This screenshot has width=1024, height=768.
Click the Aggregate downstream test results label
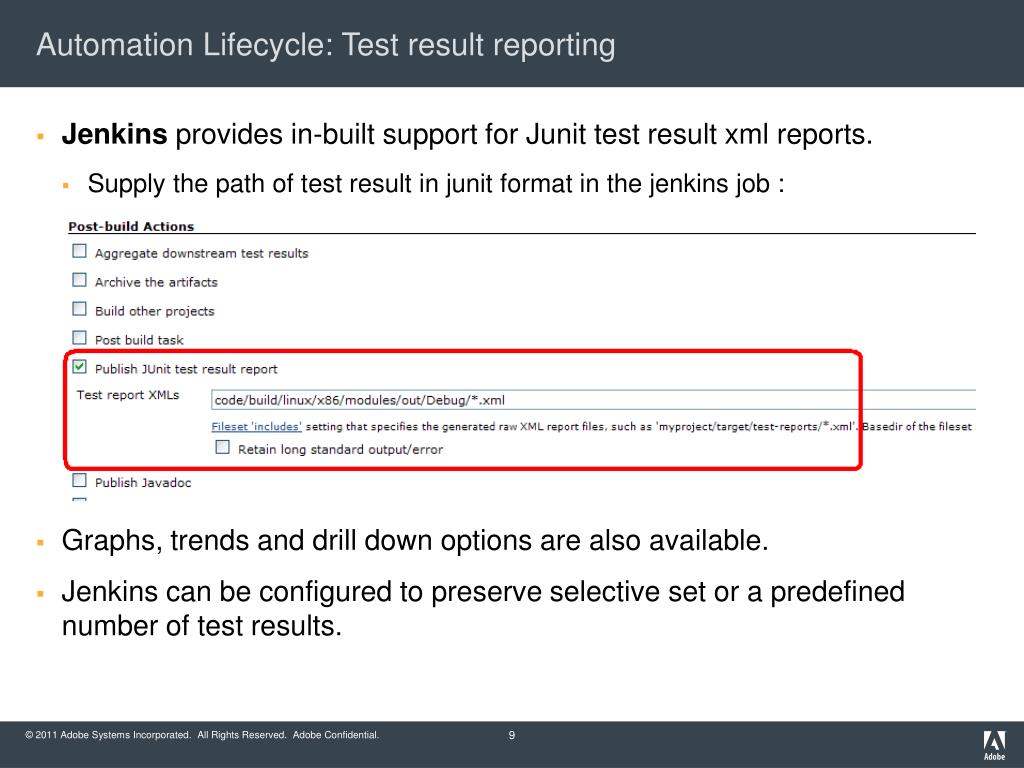[x=201, y=253]
